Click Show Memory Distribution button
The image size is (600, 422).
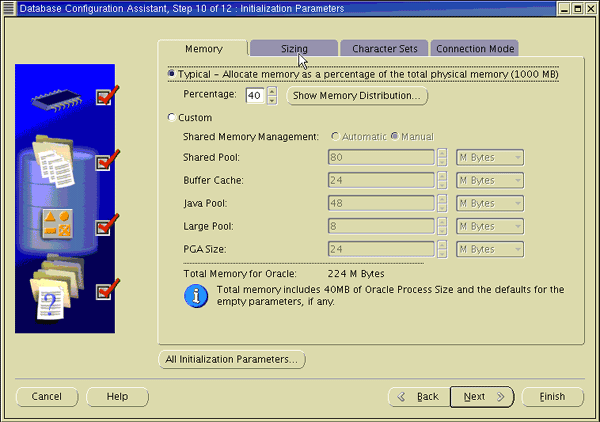(x=357, y=96)
